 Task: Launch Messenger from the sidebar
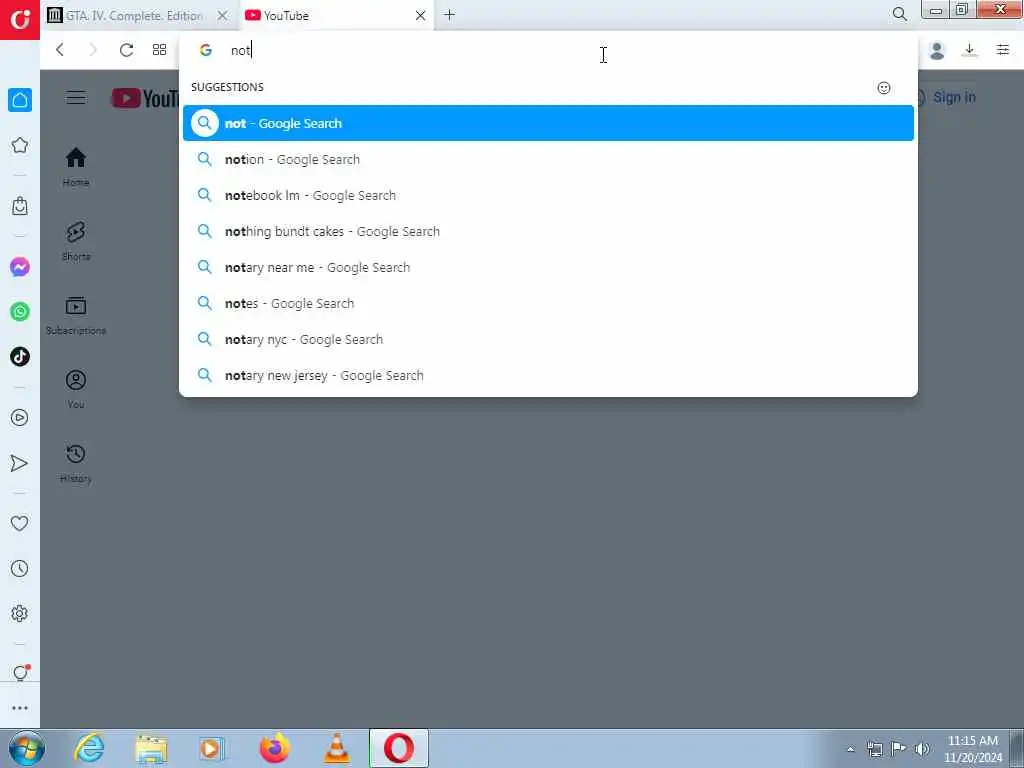(x=20, y=267)
